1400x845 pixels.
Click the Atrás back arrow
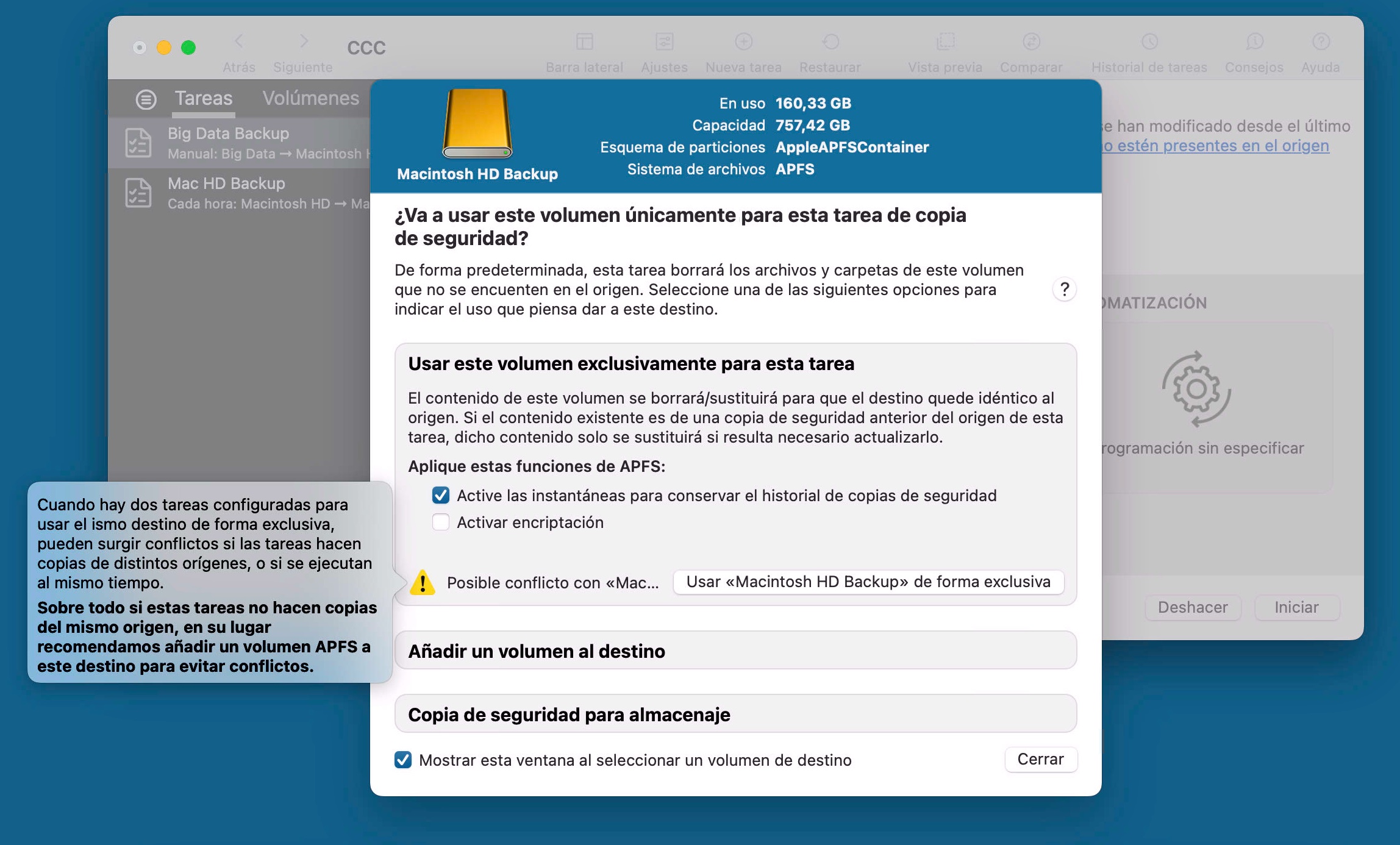point(238,41)
